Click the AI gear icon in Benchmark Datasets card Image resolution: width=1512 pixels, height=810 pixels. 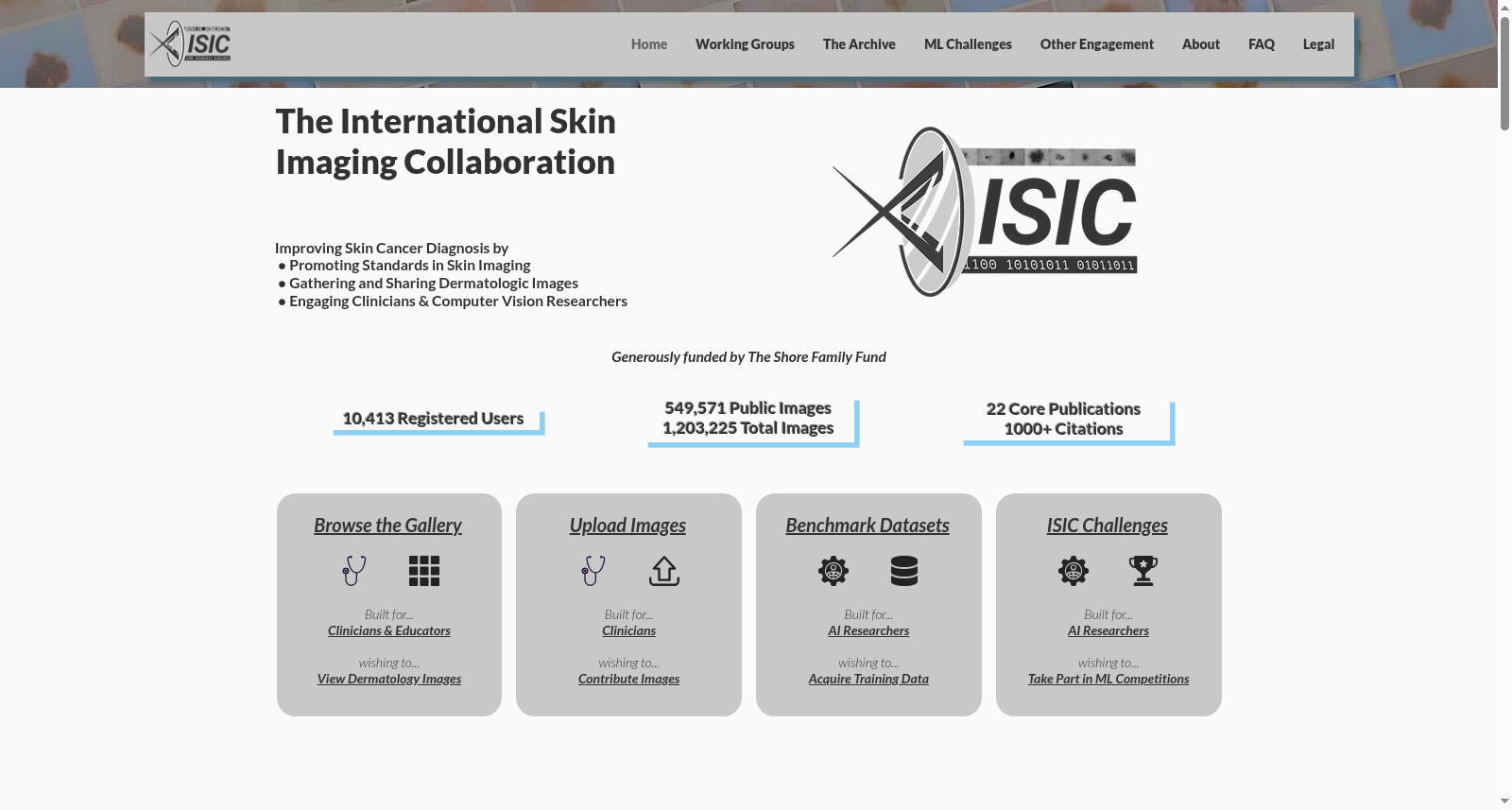(x=833, y=571)
